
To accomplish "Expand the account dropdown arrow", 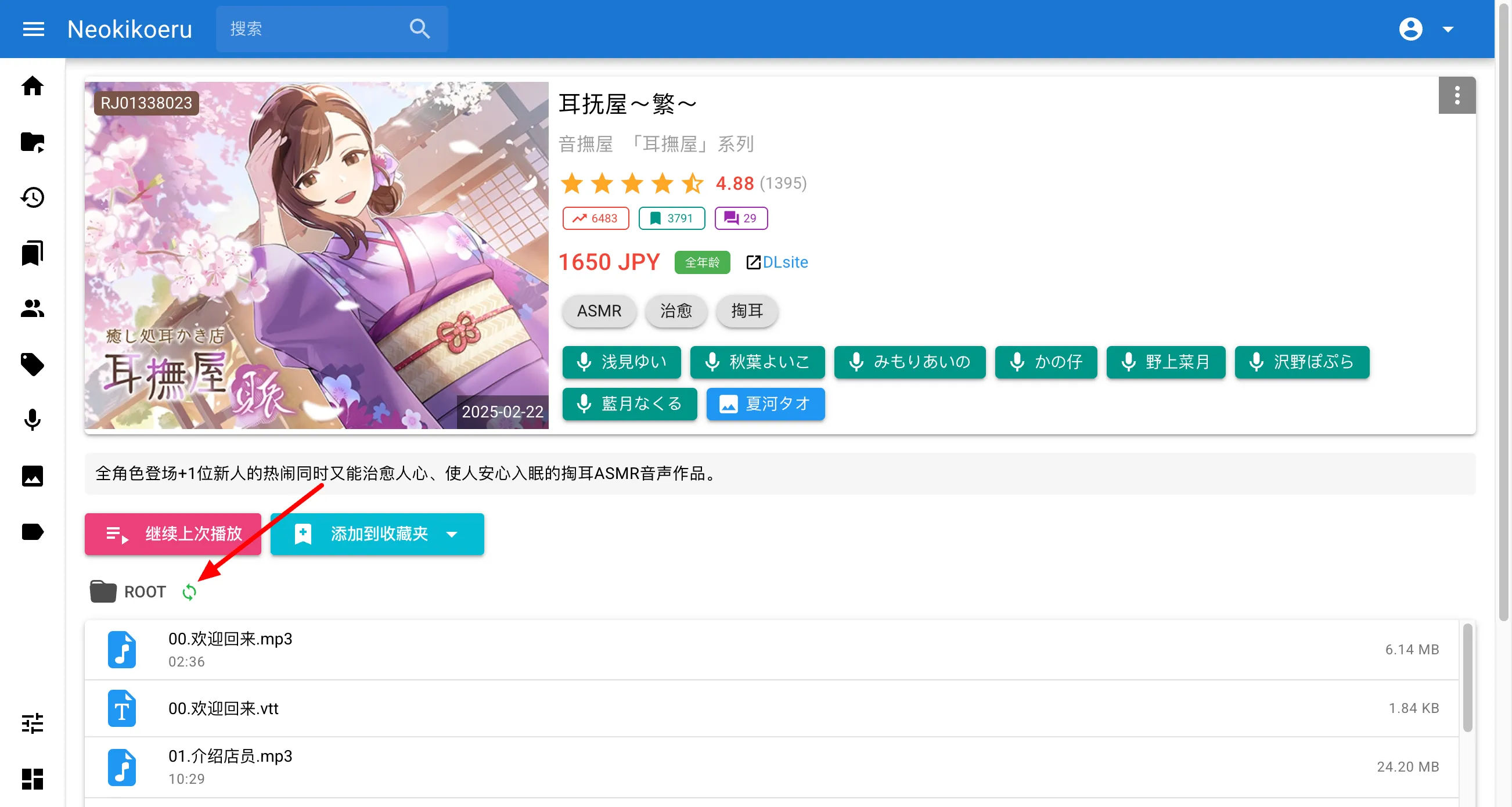I will pyautogui.click(x=1448, y=30).
